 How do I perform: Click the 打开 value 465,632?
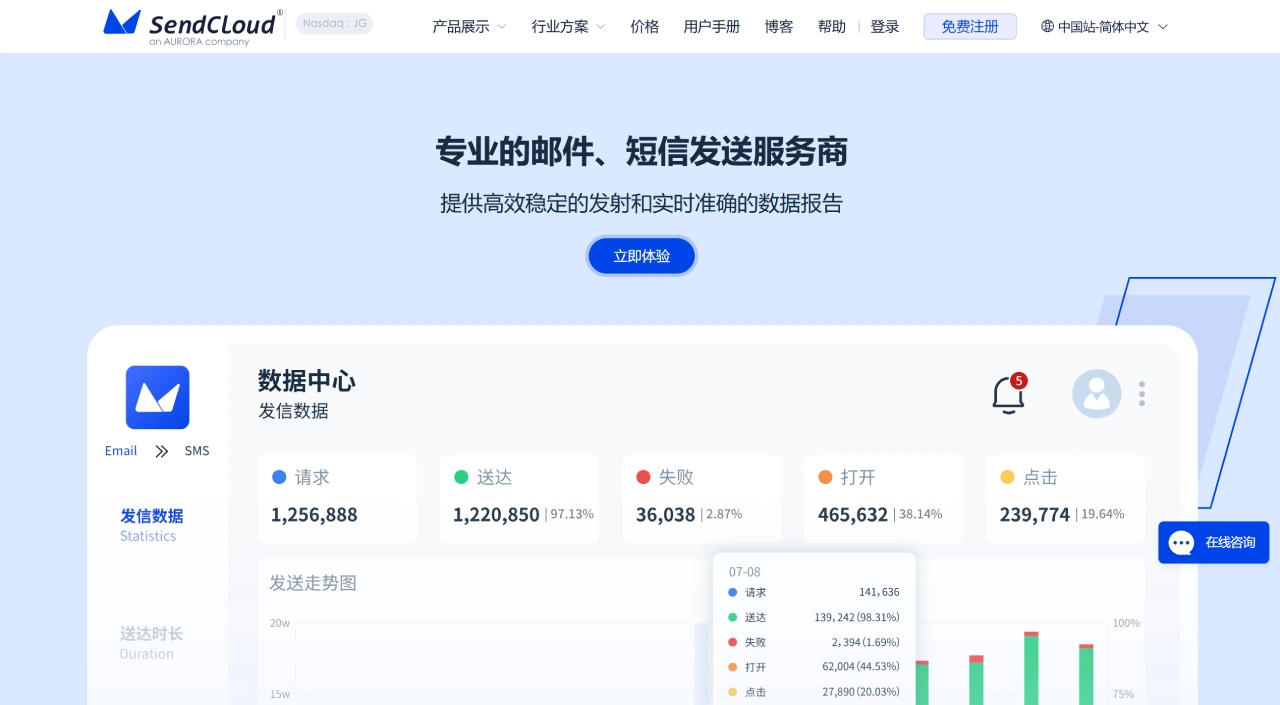(853, 514)
